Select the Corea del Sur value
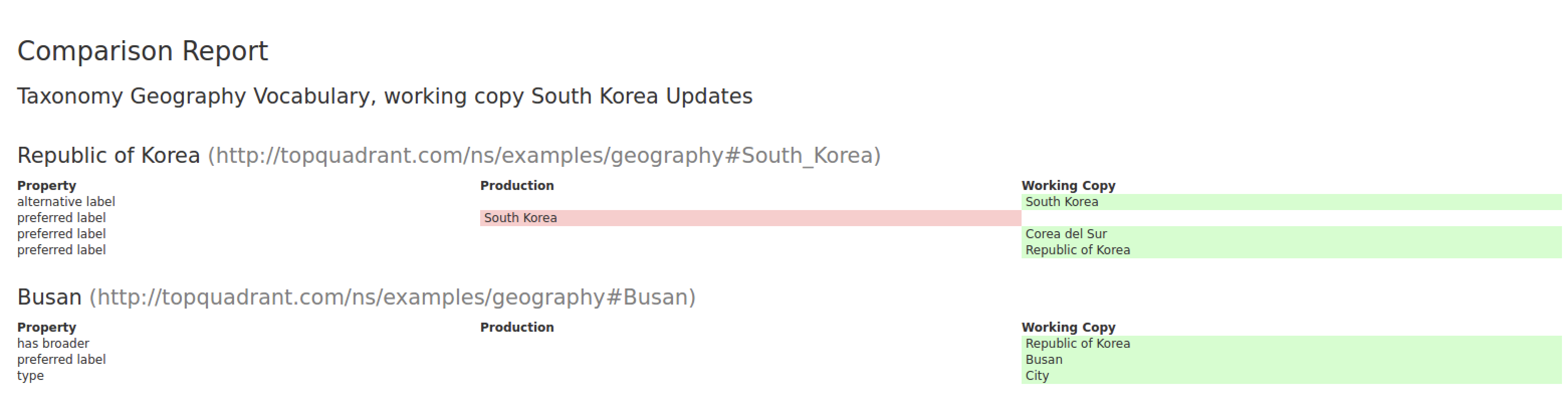Screen dimensions: 1568x394 1066,234
